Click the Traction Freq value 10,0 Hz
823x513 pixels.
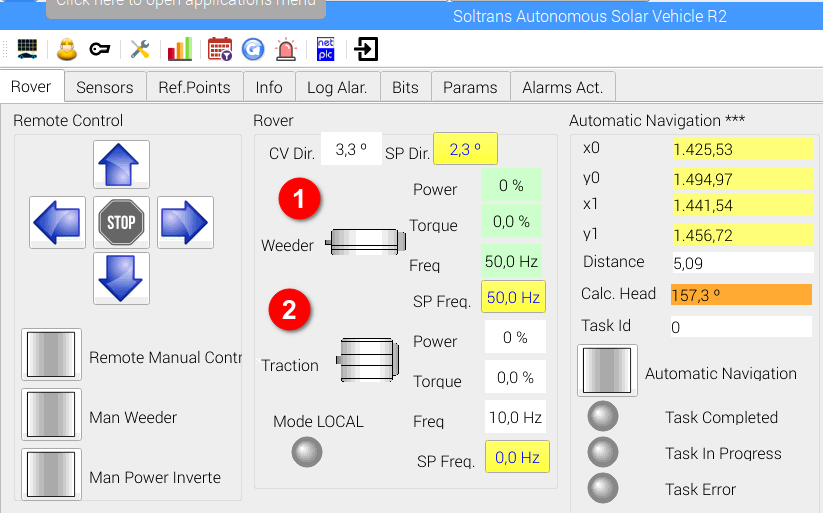coord(515,417)
